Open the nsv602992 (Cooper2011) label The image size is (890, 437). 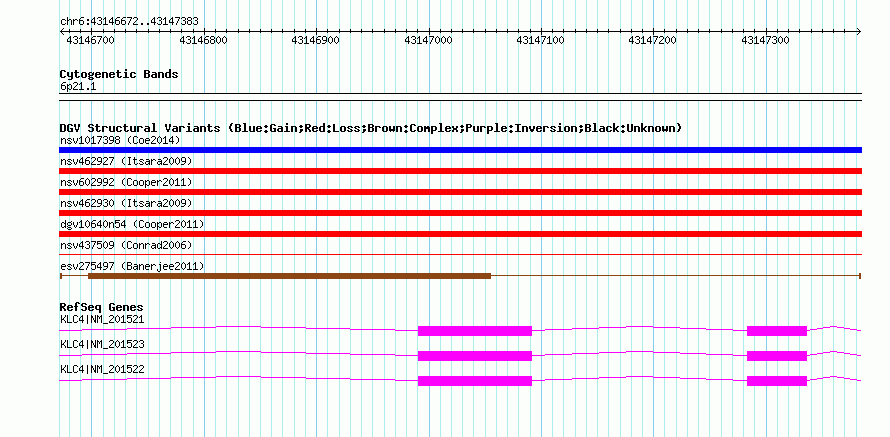coord(126,182)
